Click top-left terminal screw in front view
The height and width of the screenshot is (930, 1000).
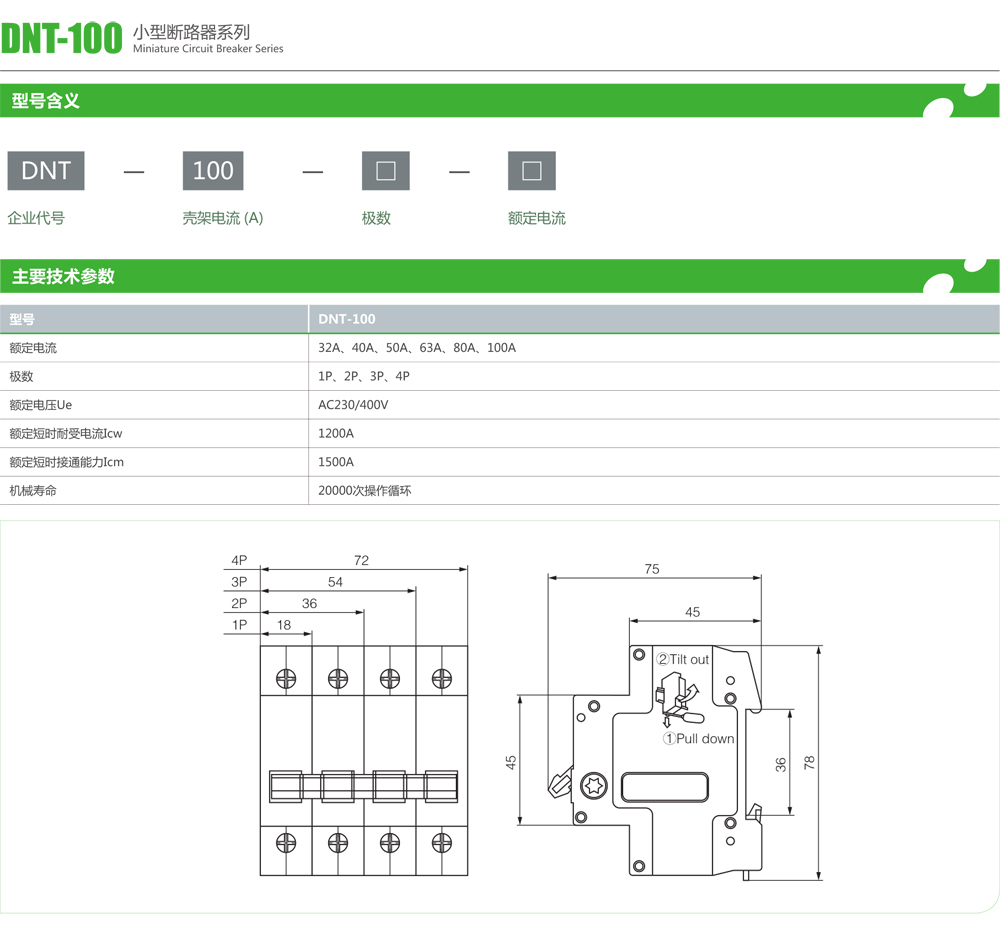click(286, 679)
